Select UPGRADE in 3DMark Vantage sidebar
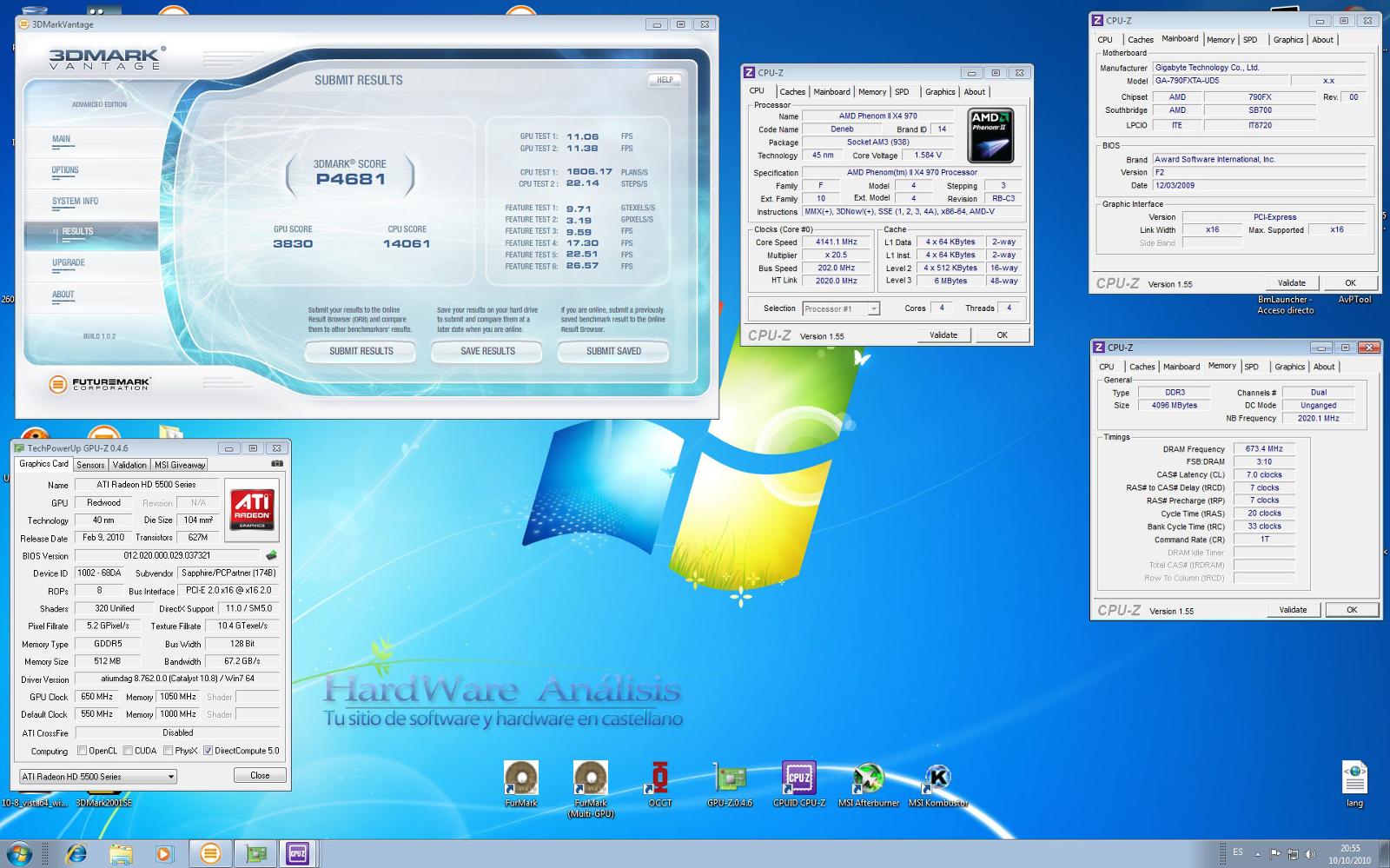1390x868 pixels. click(x=69, y=262)
